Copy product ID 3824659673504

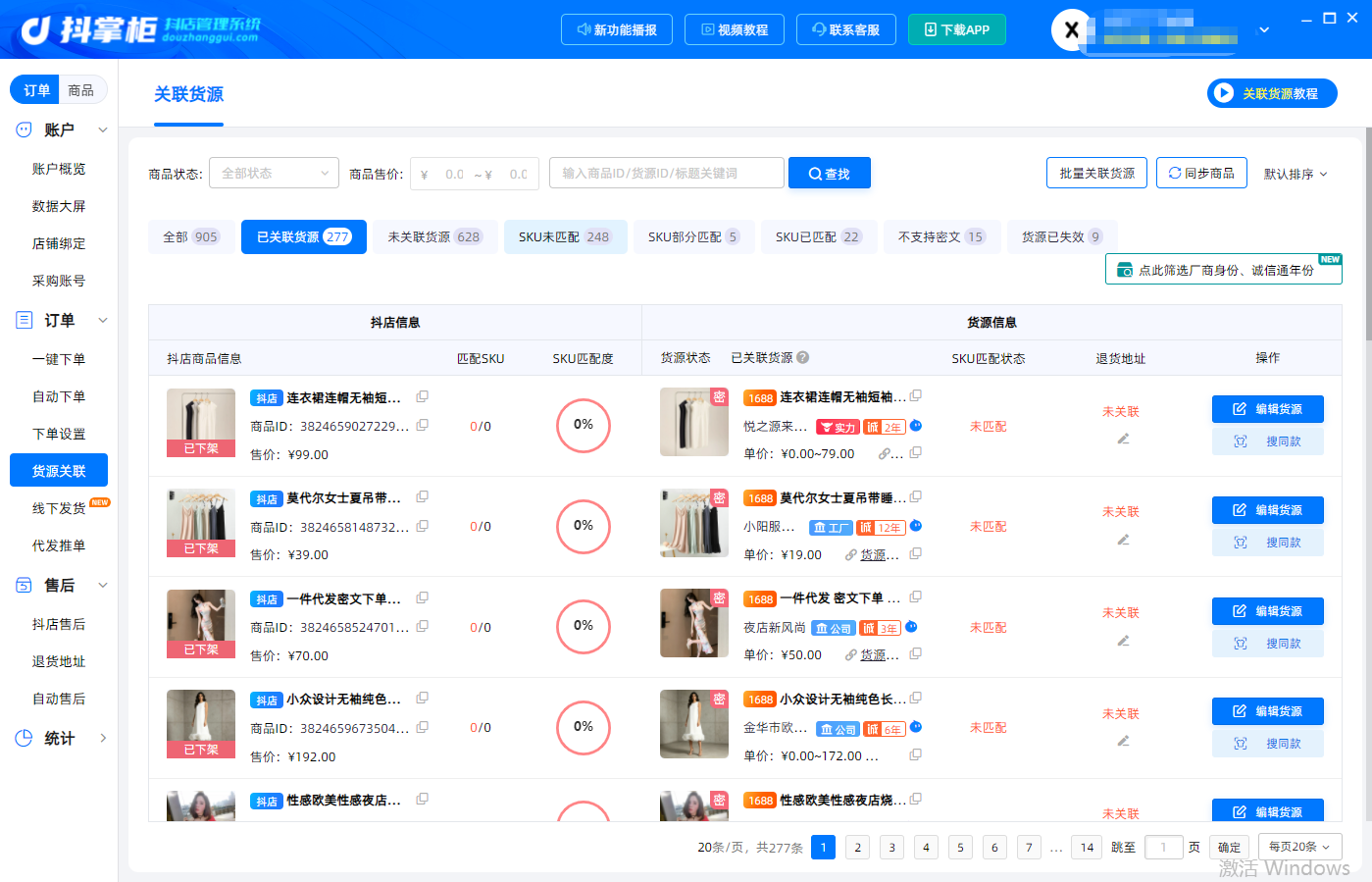tap(423, 727)
